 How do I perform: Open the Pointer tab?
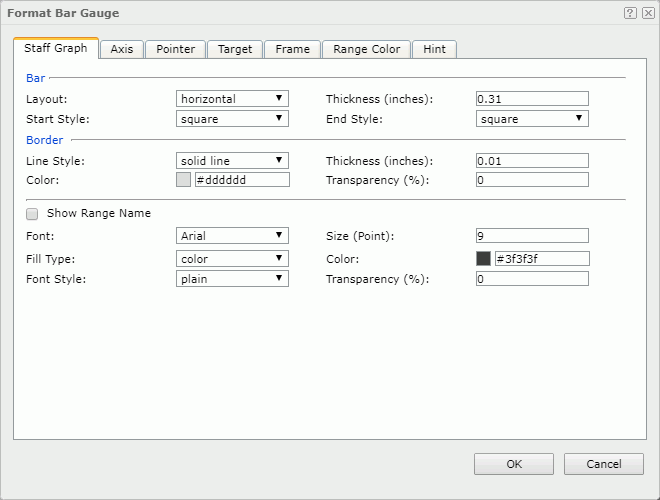pyautogui.click(x=176, y=49)
